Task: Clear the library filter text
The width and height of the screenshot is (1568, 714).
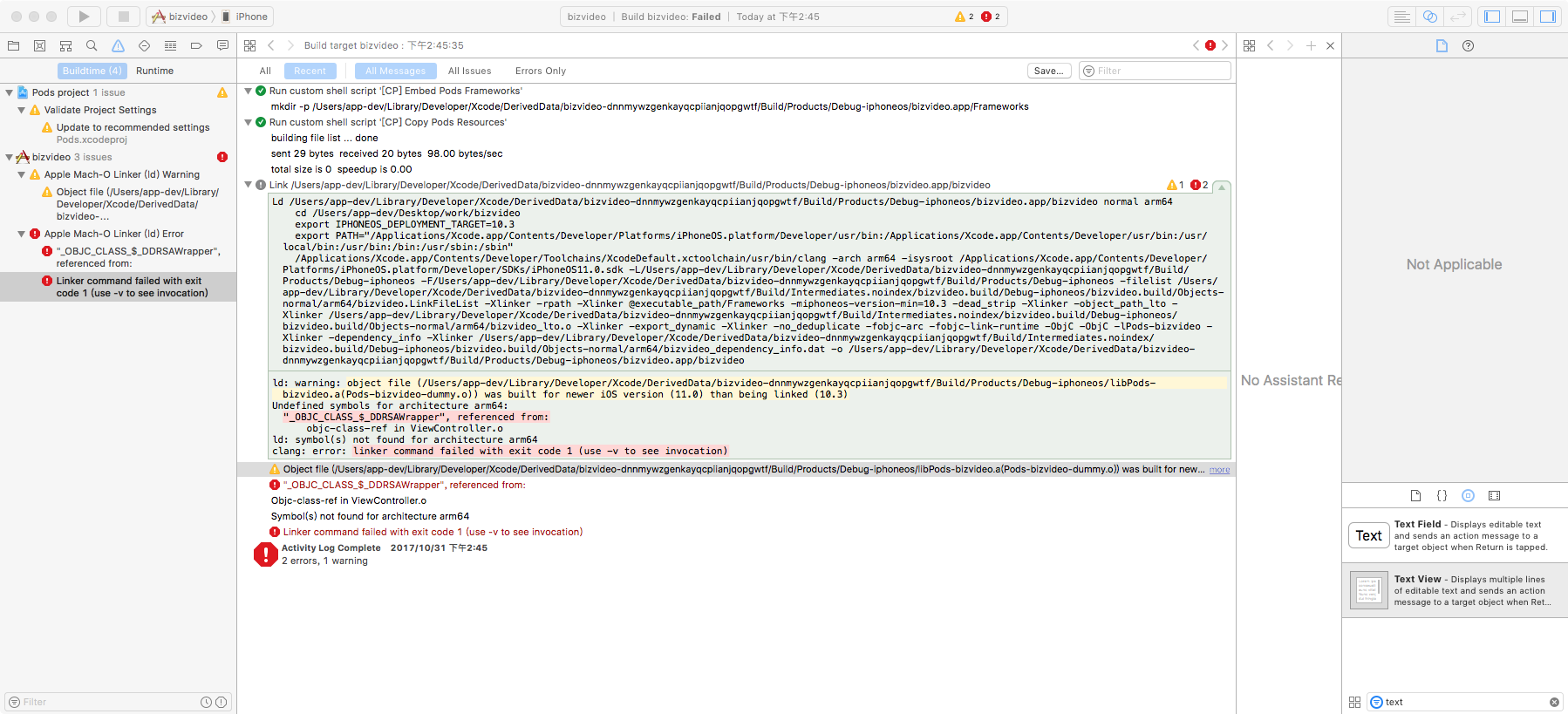Action: (x=1554, y=702)
